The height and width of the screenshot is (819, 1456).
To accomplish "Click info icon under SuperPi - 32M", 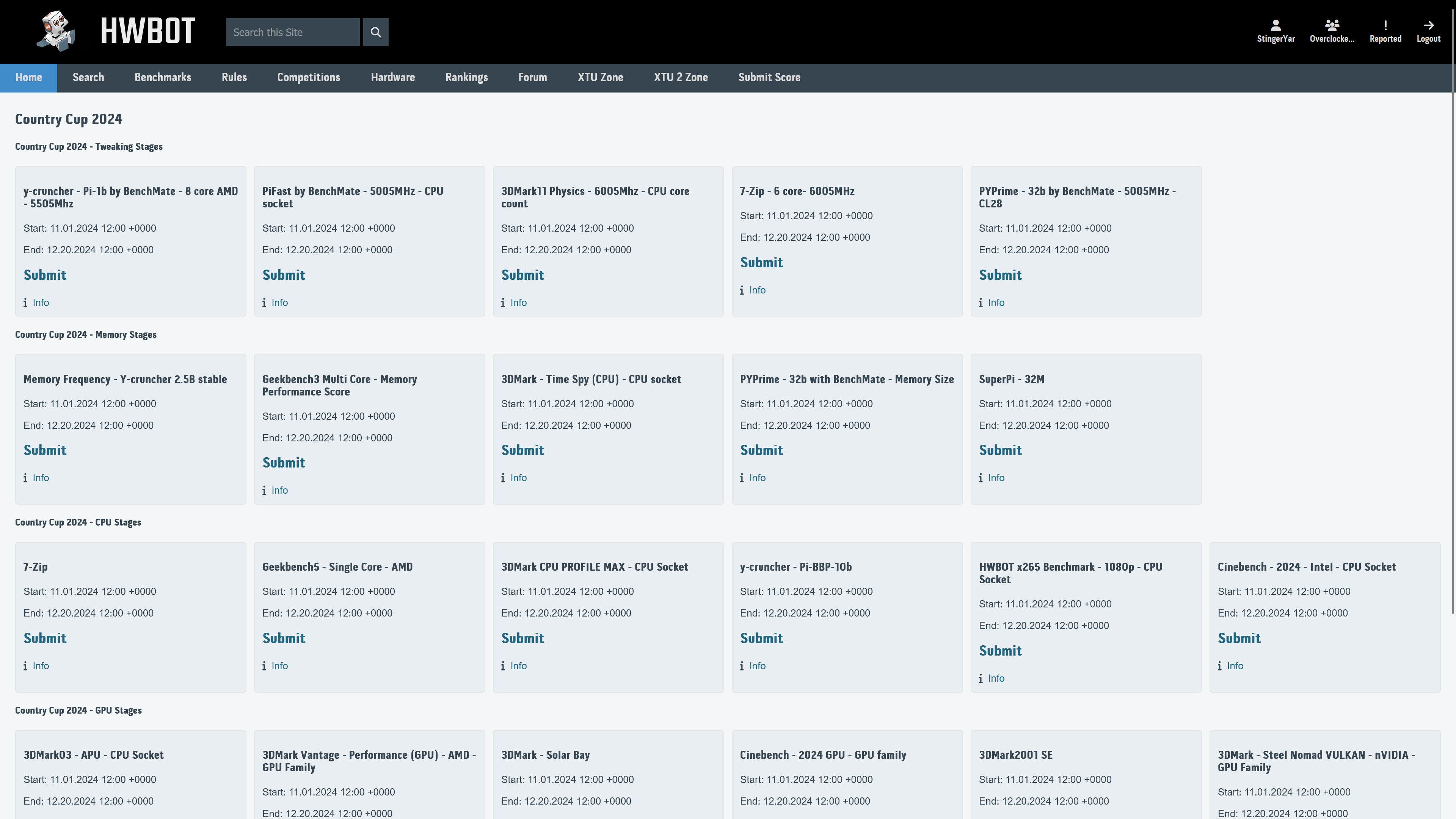I will tap(981, 478).
